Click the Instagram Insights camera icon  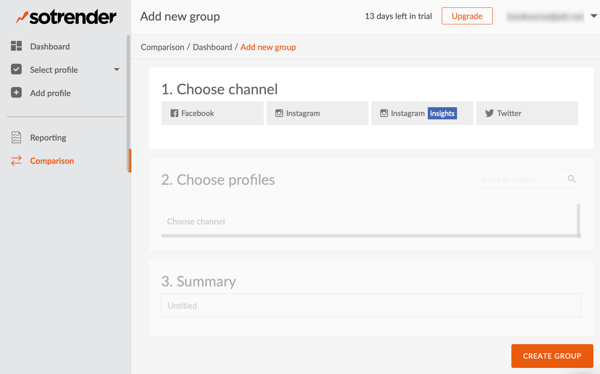click(384, 113)
